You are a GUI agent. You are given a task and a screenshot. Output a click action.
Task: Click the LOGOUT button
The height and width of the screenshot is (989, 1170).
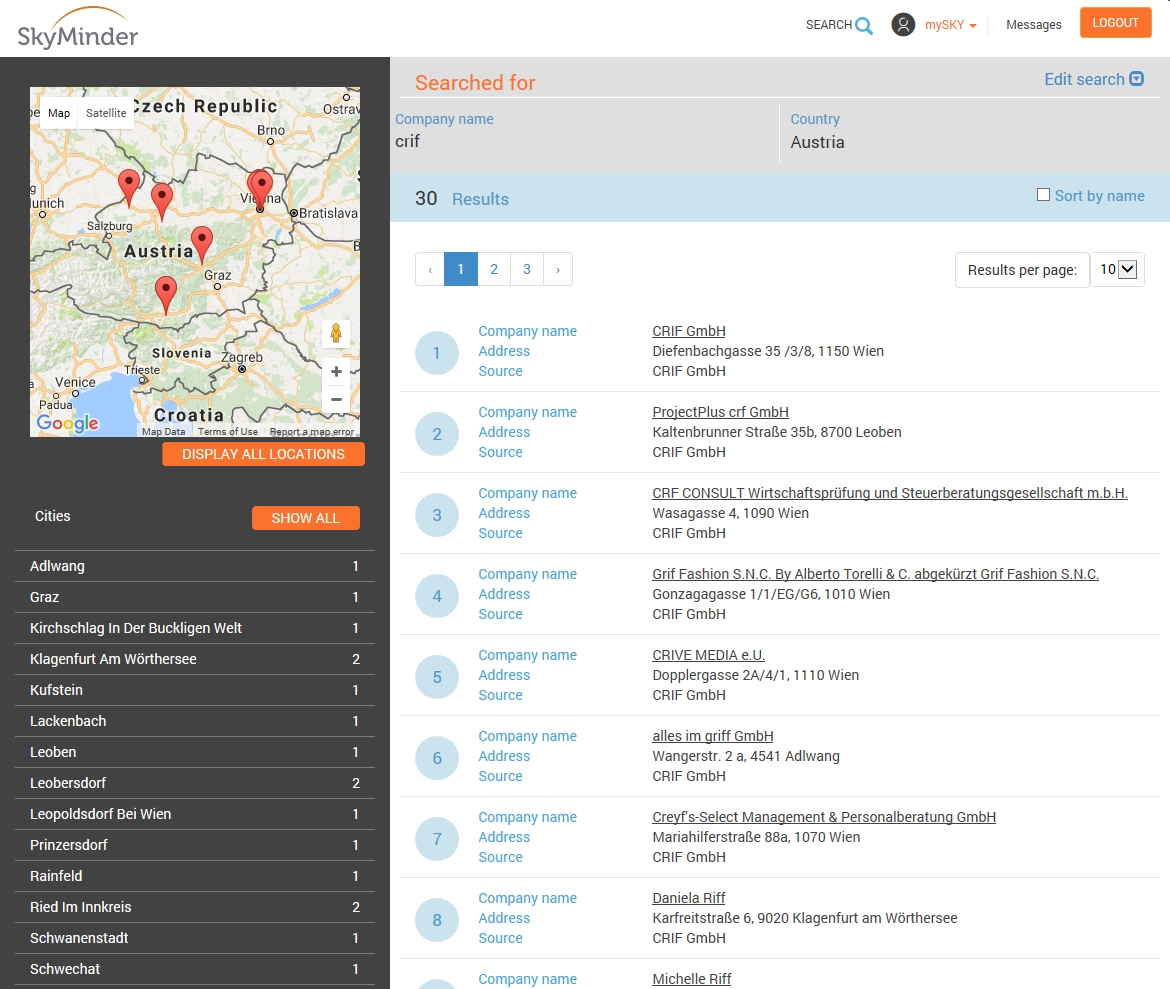(x=1116, y=22)
